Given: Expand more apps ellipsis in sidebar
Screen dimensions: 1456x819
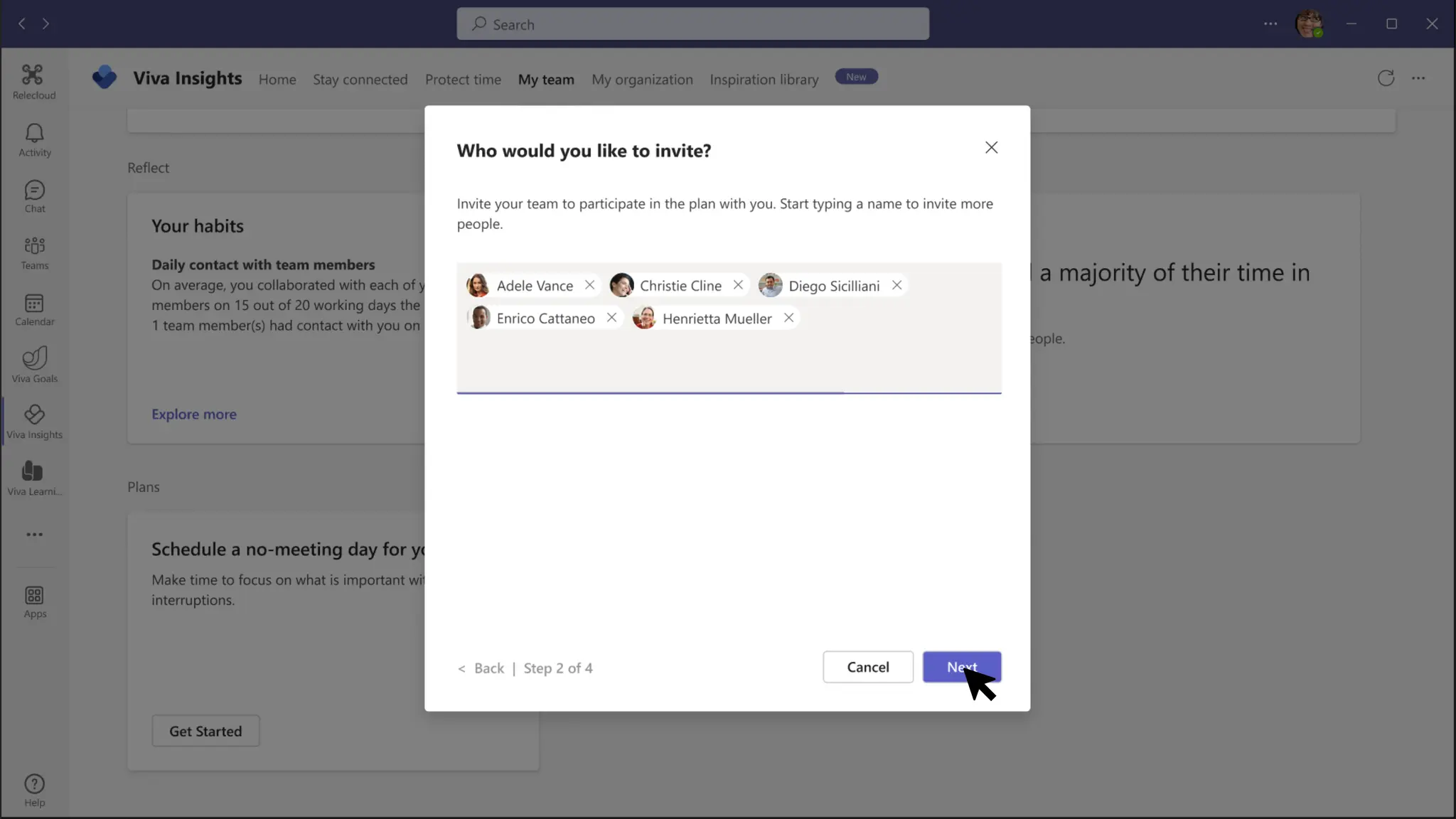Looking at the screenshot, I should pos(34,535).
